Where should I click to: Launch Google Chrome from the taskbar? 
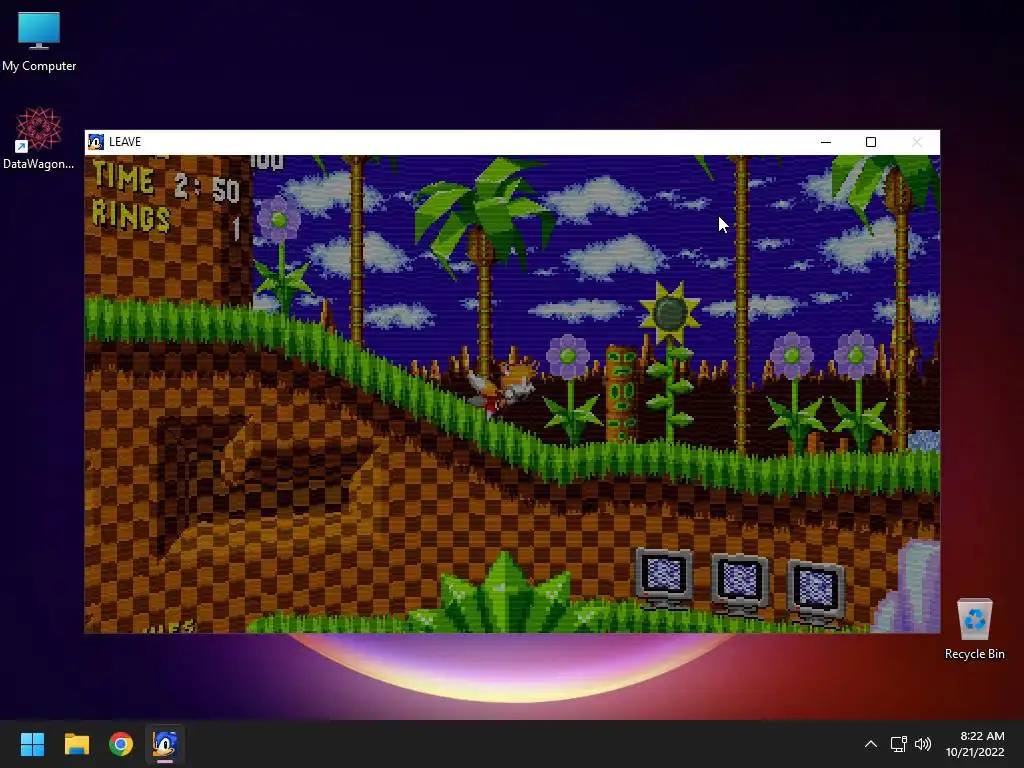pyautogui.click(x=121, y=744)
